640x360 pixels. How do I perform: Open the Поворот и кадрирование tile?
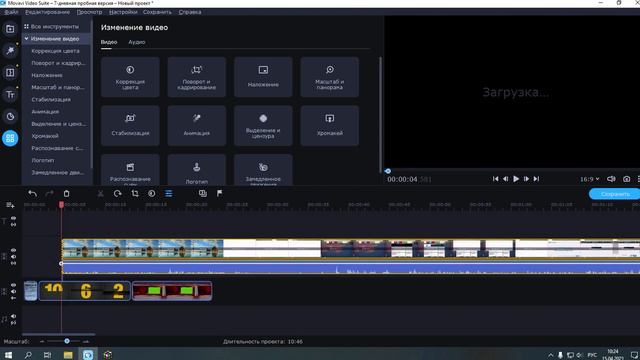click(197, 77)
